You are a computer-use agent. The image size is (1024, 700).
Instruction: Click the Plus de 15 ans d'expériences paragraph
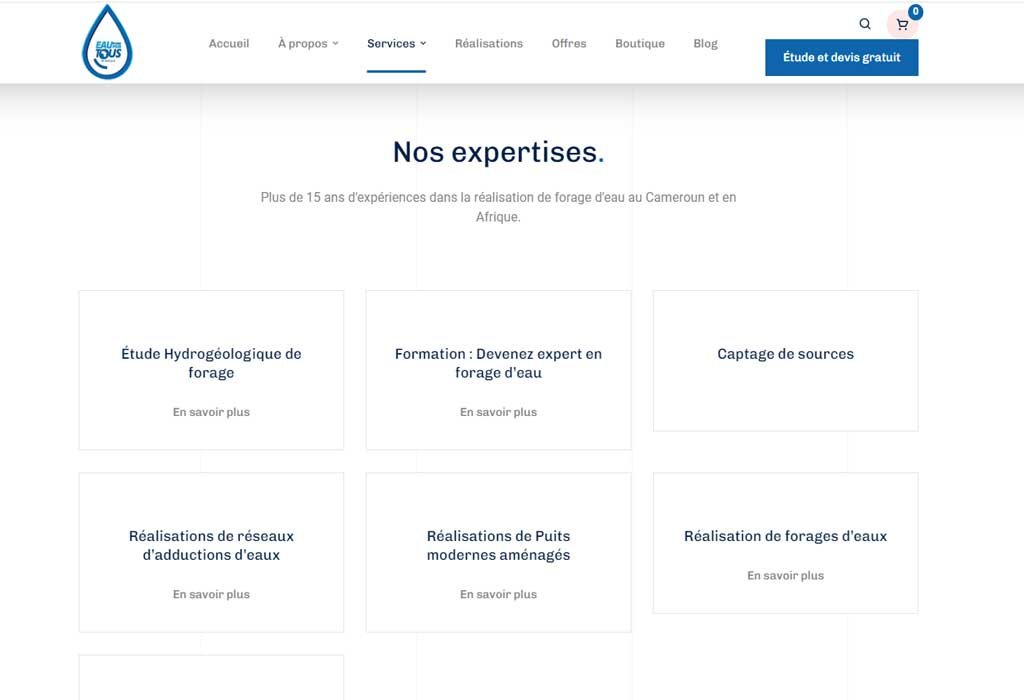(498, 207)
